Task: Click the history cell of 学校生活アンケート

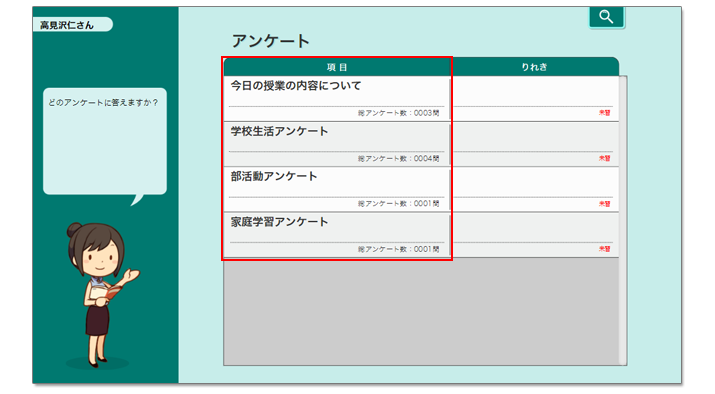Action: click(x=535, y=144)
